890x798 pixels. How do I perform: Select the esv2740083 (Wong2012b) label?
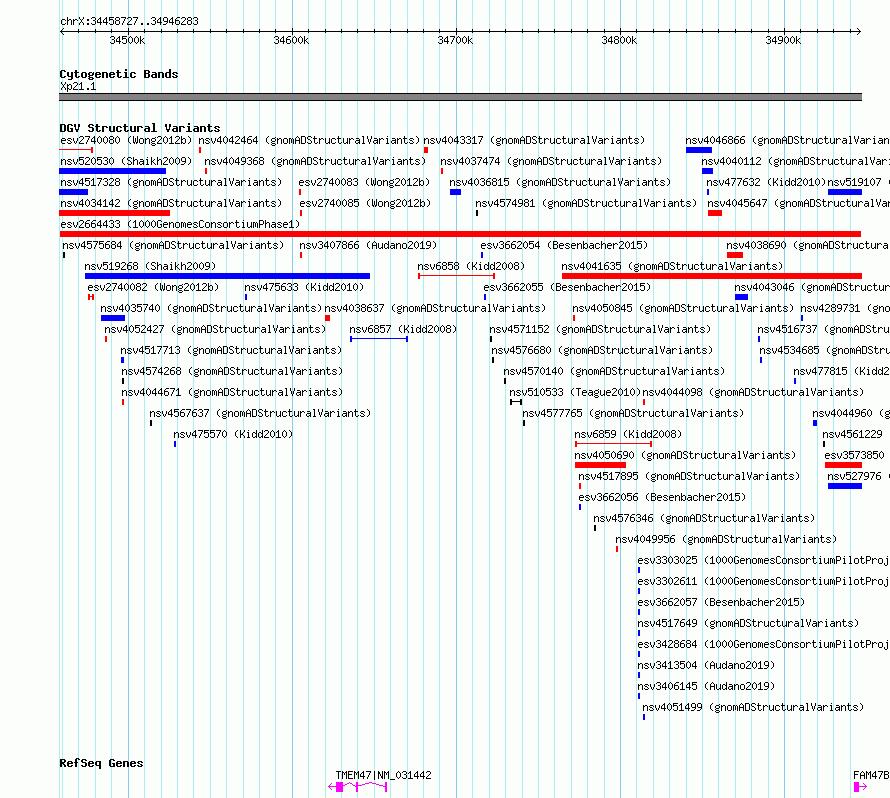click(x=364, y=182)
